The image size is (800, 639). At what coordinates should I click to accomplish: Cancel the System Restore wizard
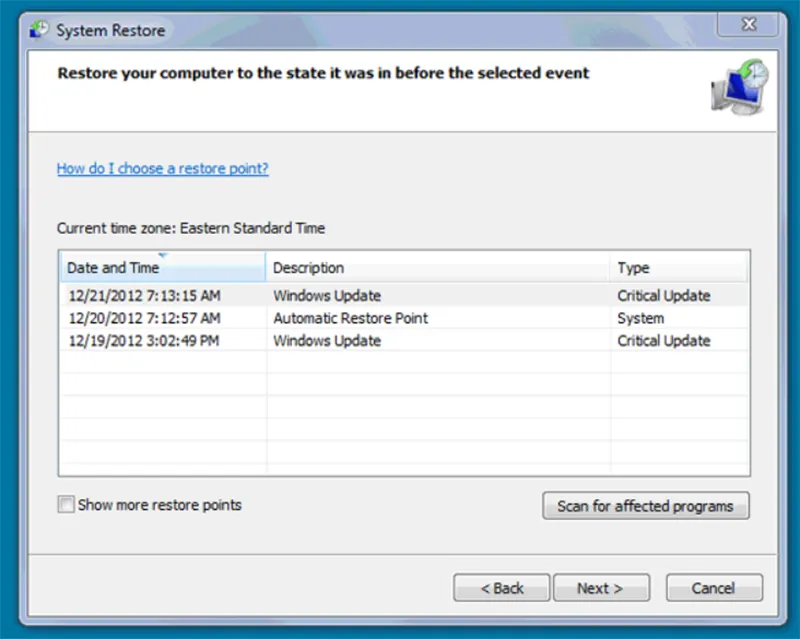[x=714, y=588]
